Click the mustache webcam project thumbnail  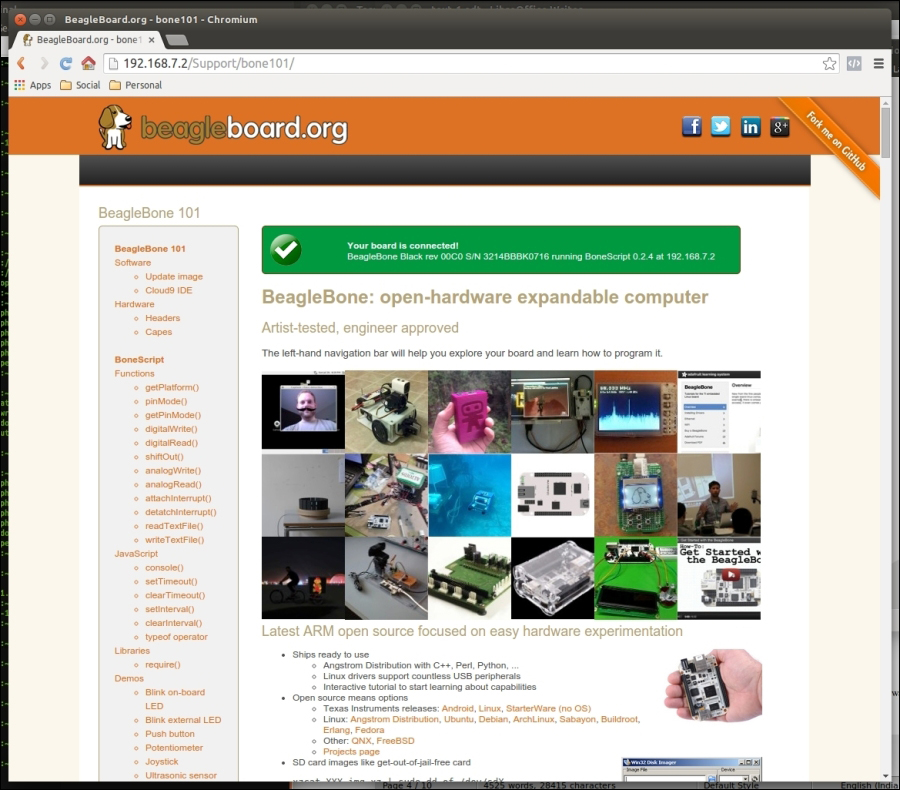pyautogui.click(x=303, y=412)
